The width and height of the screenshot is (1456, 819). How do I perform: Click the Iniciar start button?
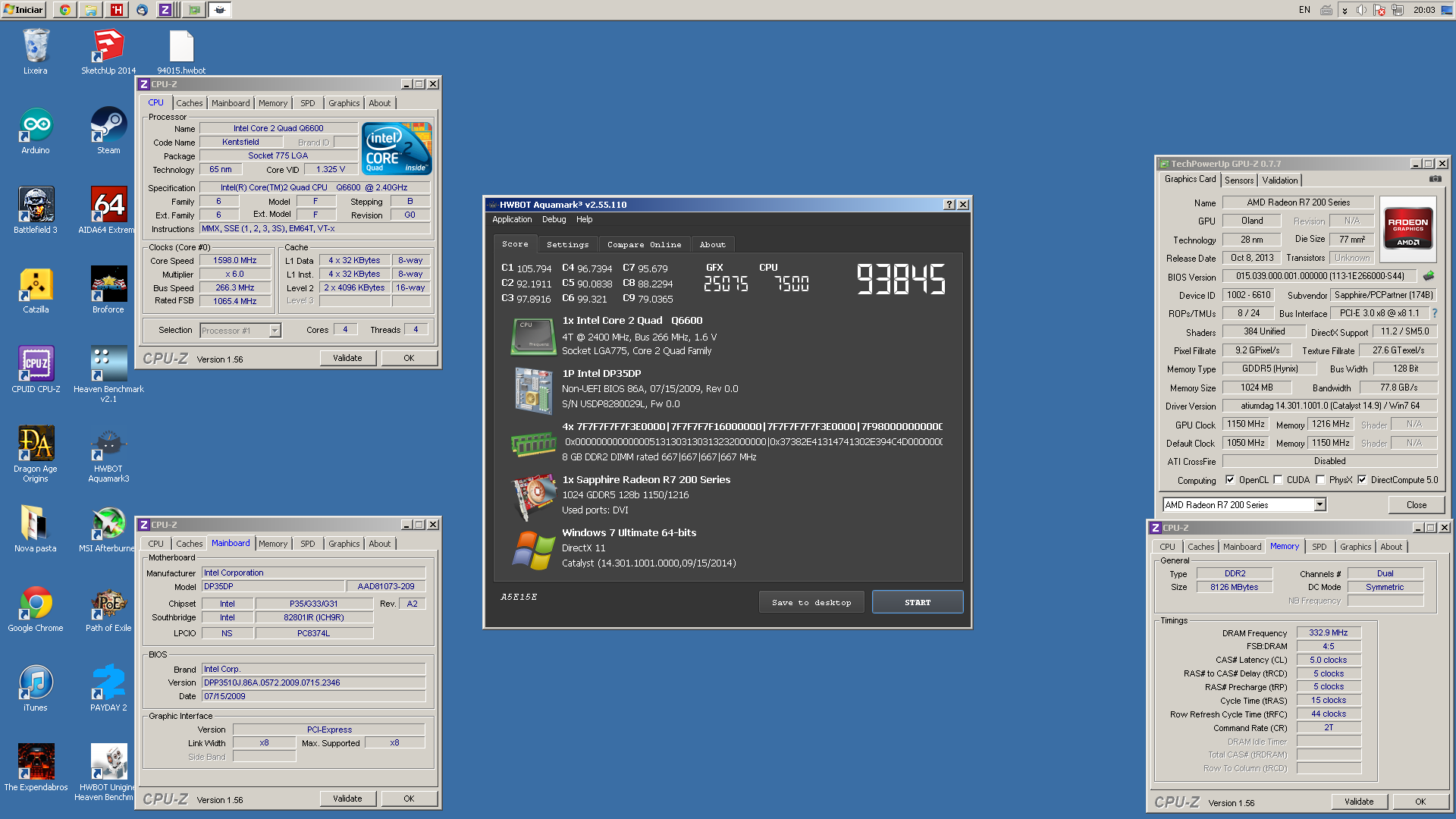(x=24, y=10)
